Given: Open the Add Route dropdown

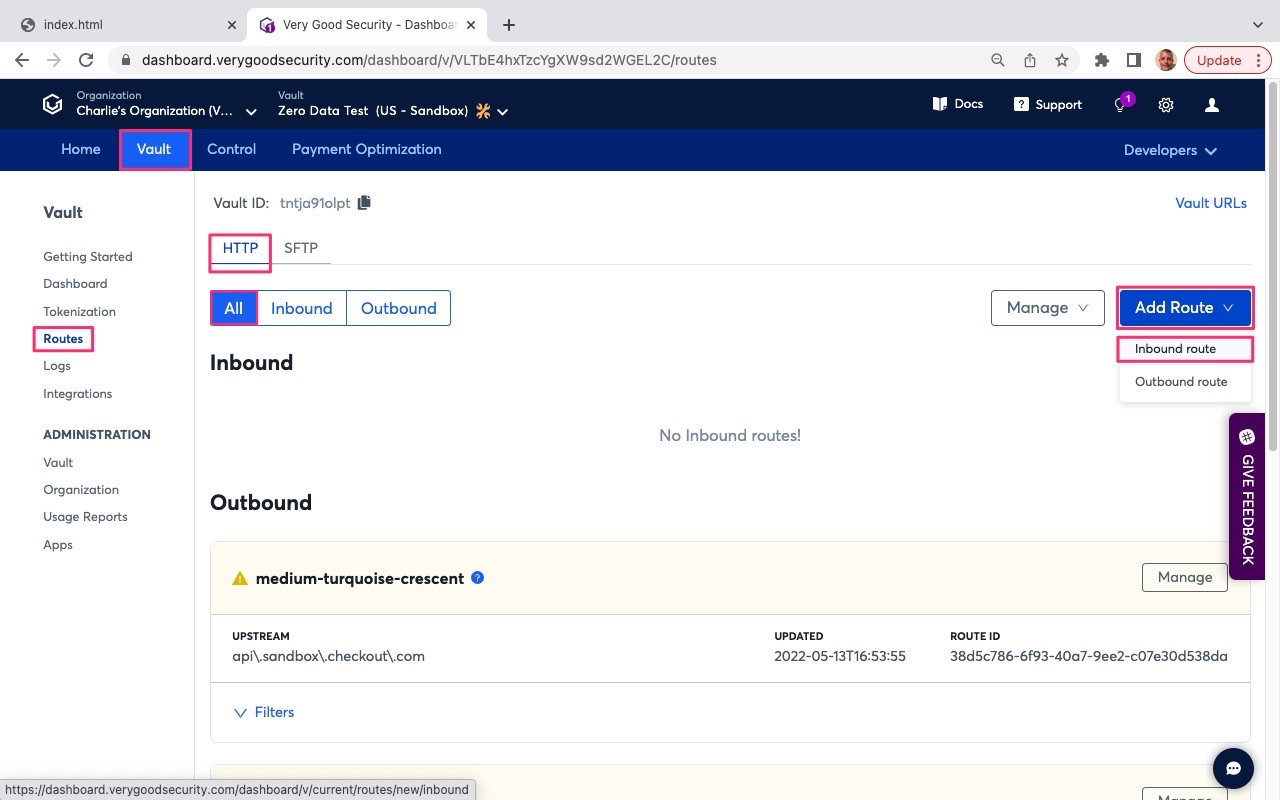Looking at the screenshot, I should point(1185,308).
